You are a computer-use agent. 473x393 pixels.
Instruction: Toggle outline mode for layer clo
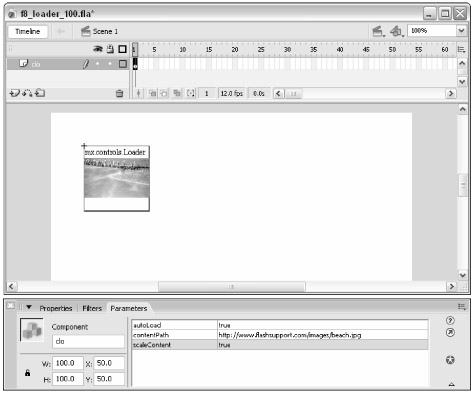123,64
